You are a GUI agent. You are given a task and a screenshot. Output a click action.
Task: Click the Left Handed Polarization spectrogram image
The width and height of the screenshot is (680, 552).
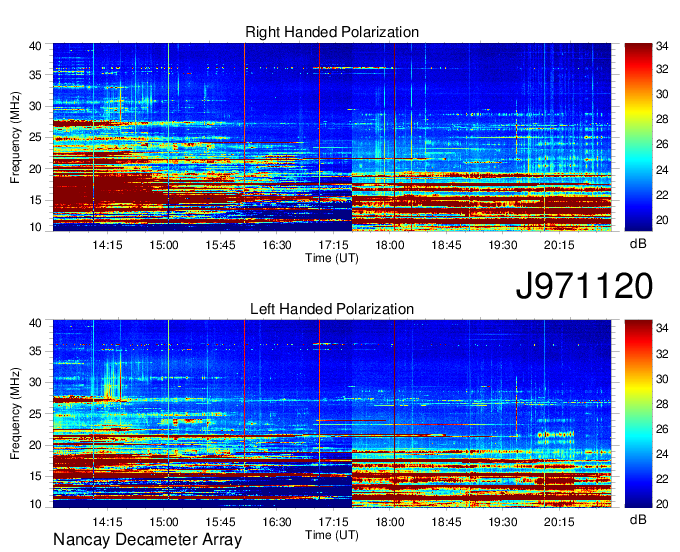coord(332,414)
